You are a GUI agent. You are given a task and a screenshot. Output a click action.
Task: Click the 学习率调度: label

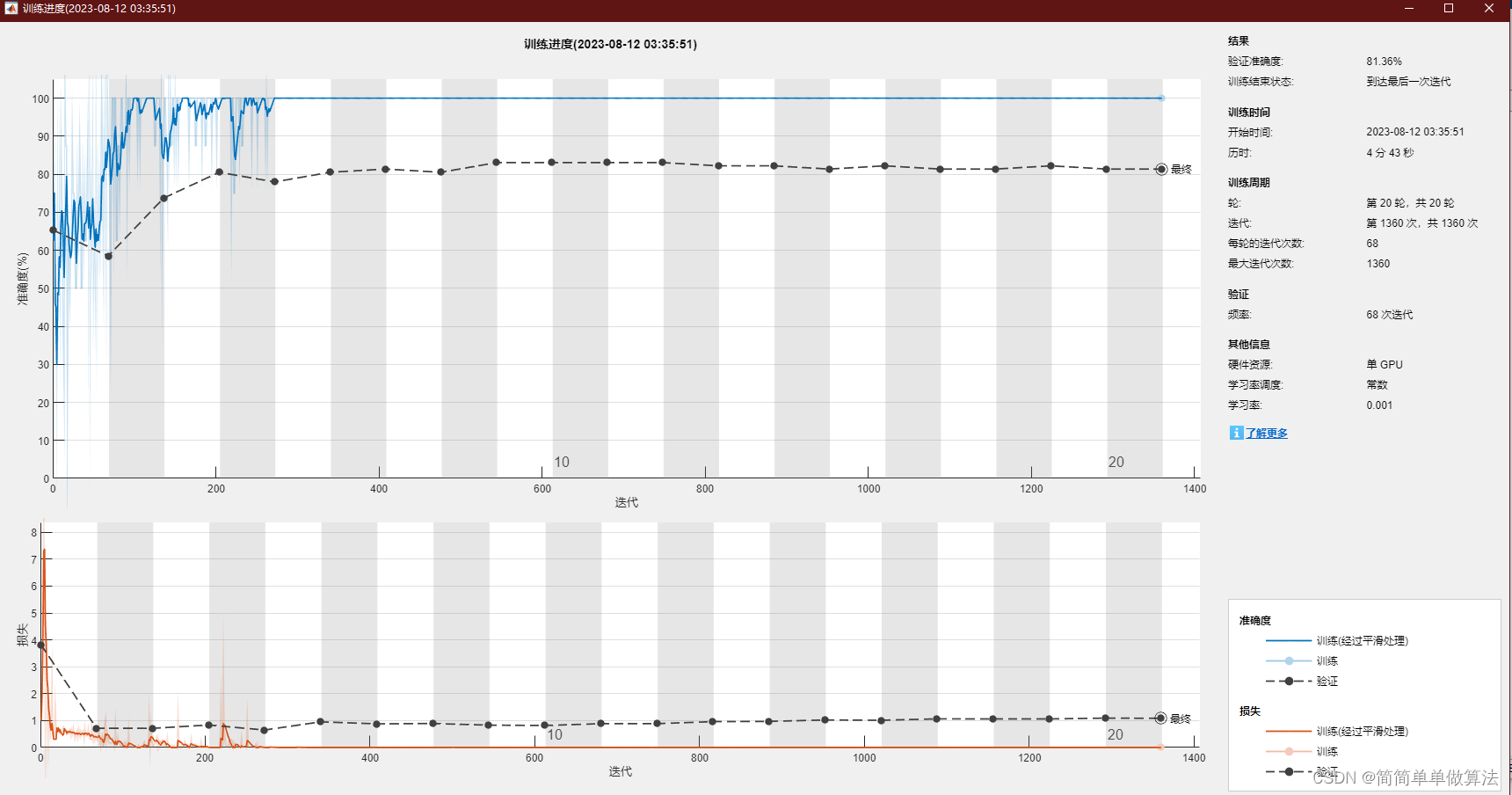(x=1255, y=385)
